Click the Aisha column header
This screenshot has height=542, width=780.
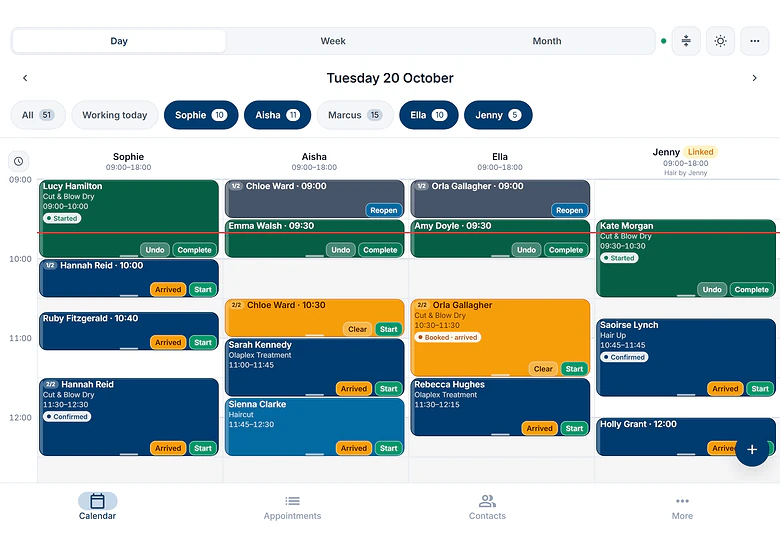click(x=314, y=161)
